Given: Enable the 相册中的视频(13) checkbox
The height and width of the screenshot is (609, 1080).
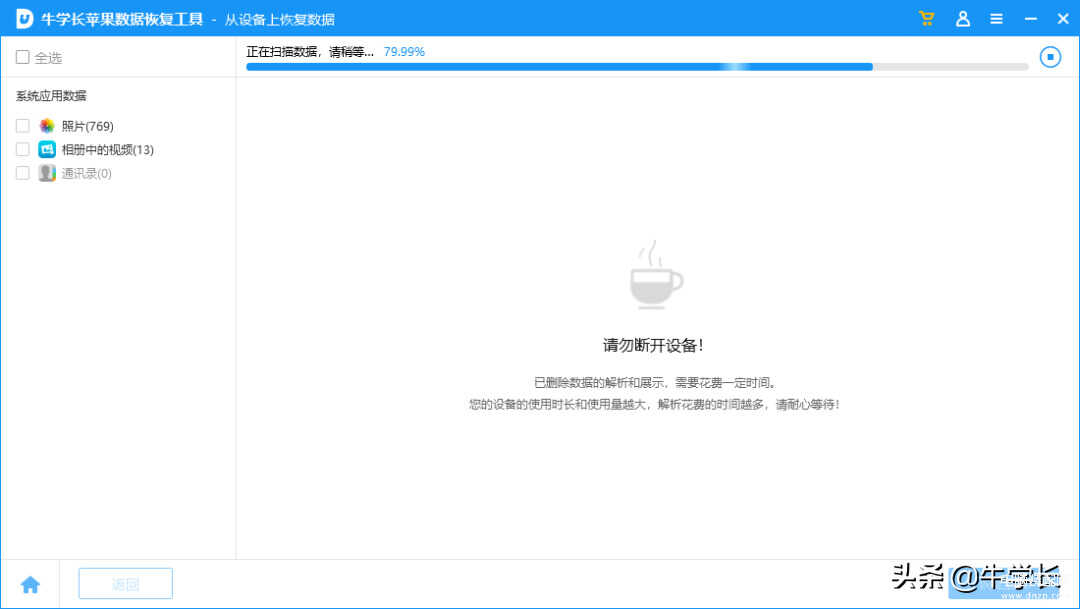Looking at the screenshot, I should click(x=23, y=149).
